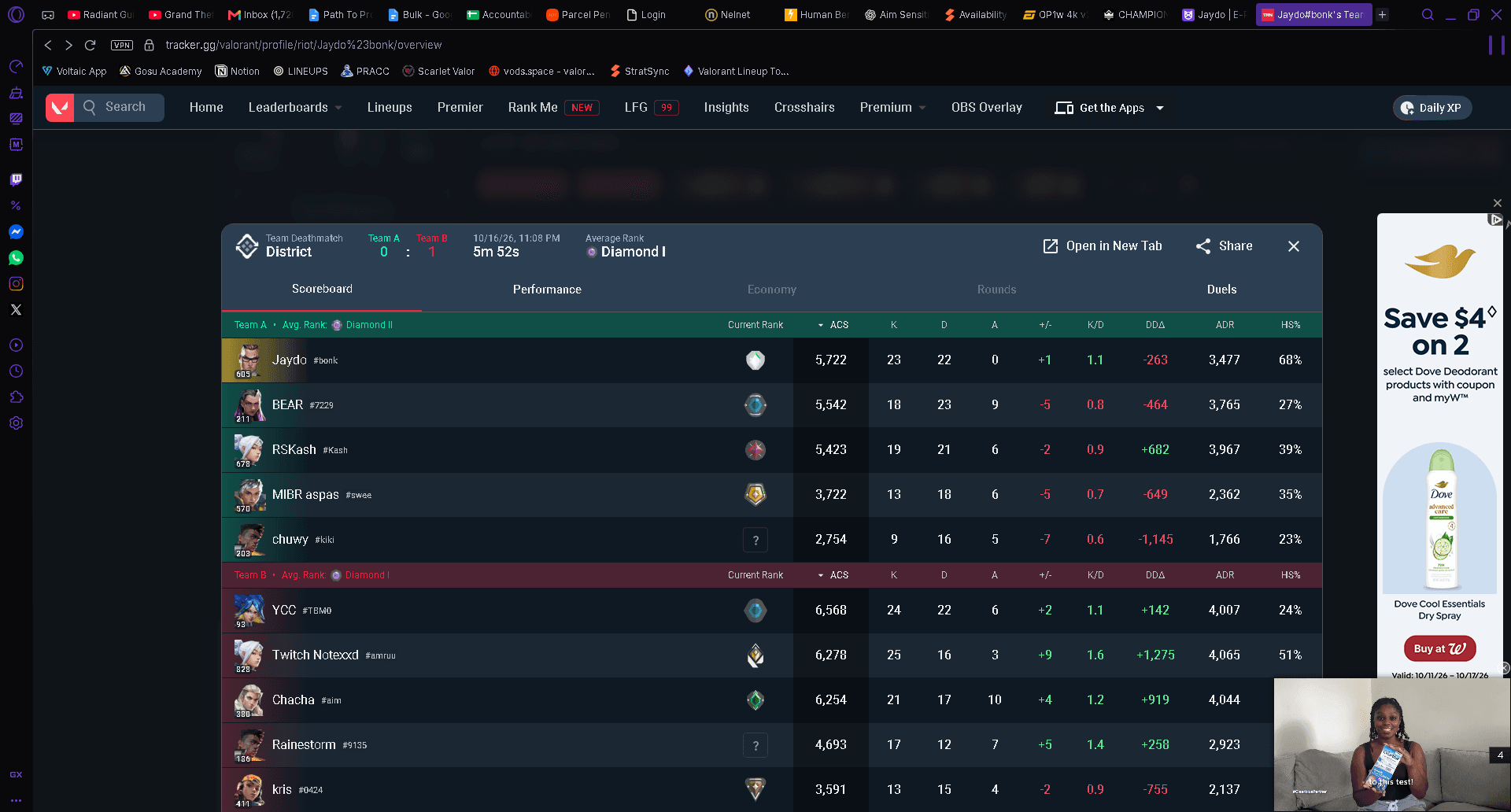
Task: Sort Team A by ACS column
Action: [833, 325]
